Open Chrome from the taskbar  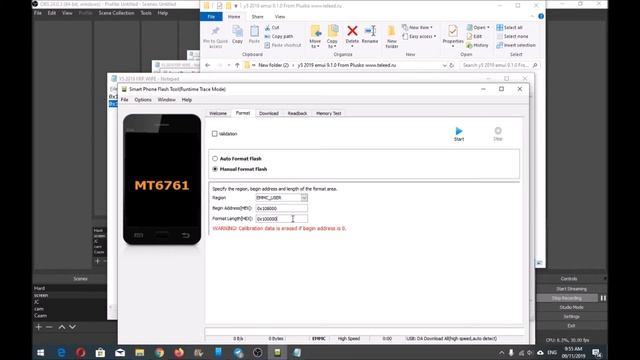click(159, 353)
